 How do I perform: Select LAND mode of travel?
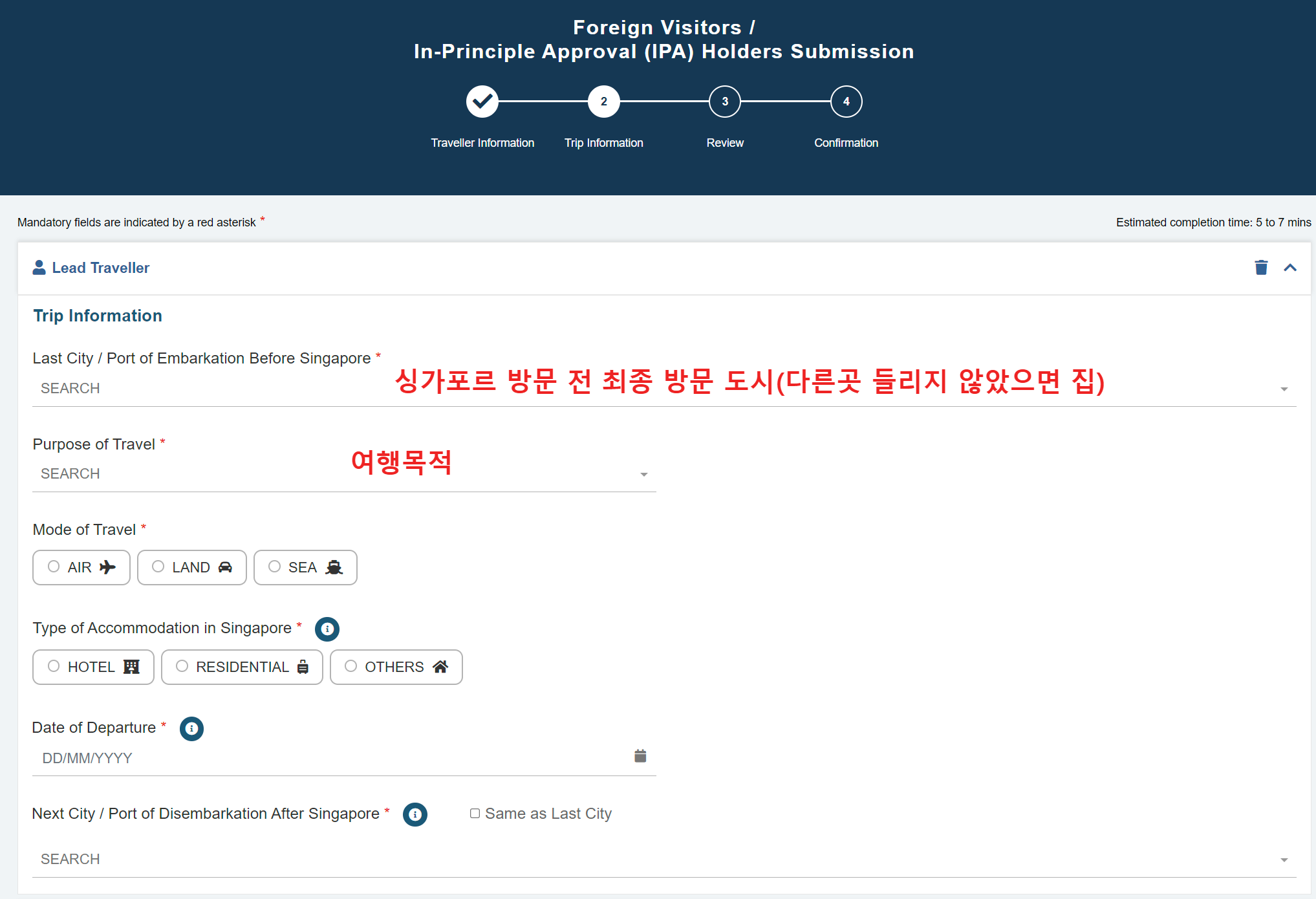click(x=192, y=567)
